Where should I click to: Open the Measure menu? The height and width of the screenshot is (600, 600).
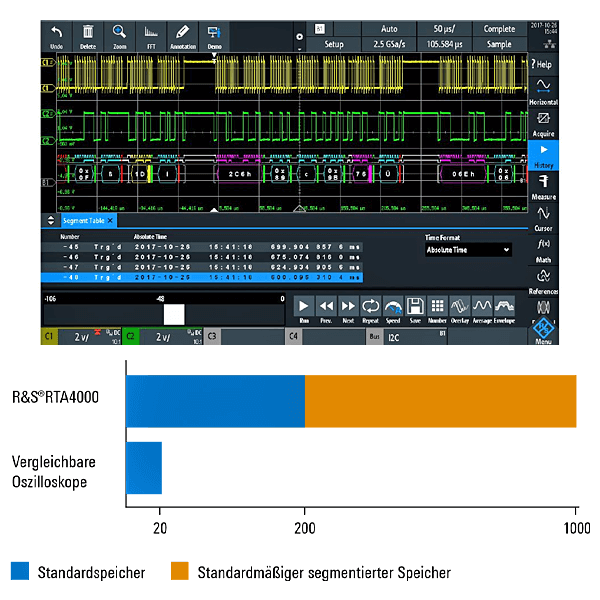click(x=543, y=188)
